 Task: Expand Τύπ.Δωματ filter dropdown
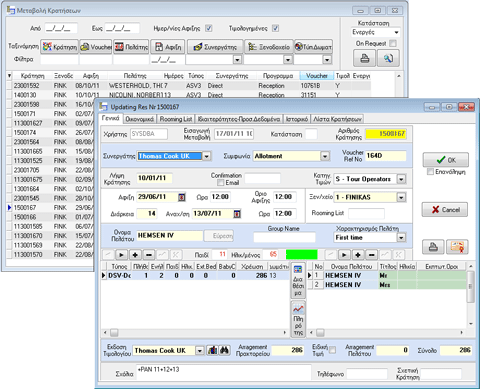[x=327, y=60]
